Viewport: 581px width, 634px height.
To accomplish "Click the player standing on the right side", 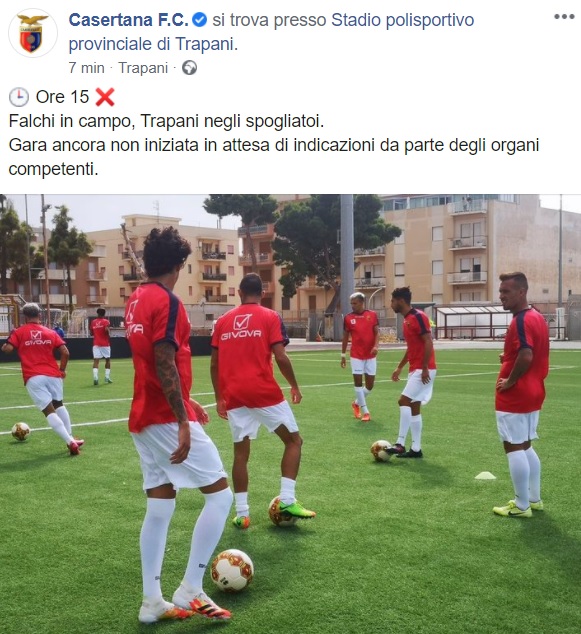I will click(521, 394).
